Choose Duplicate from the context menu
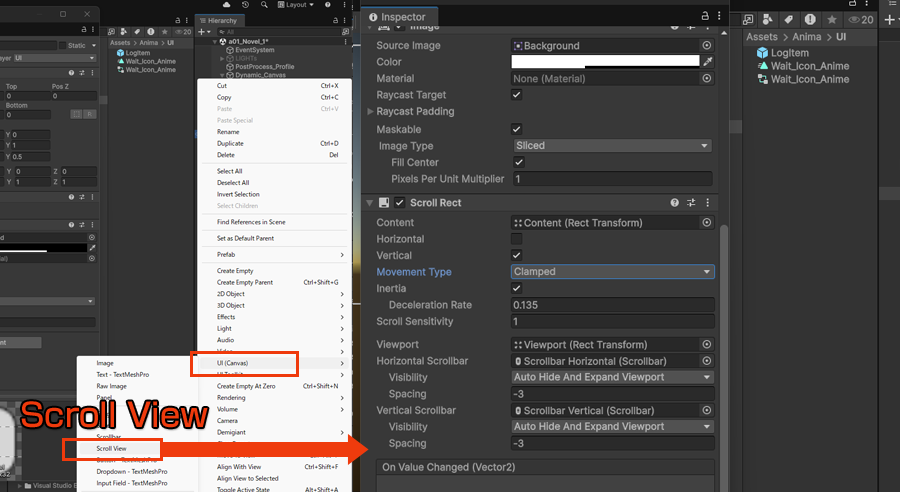This screenshot has height=492, width=900. click(230, 143)
